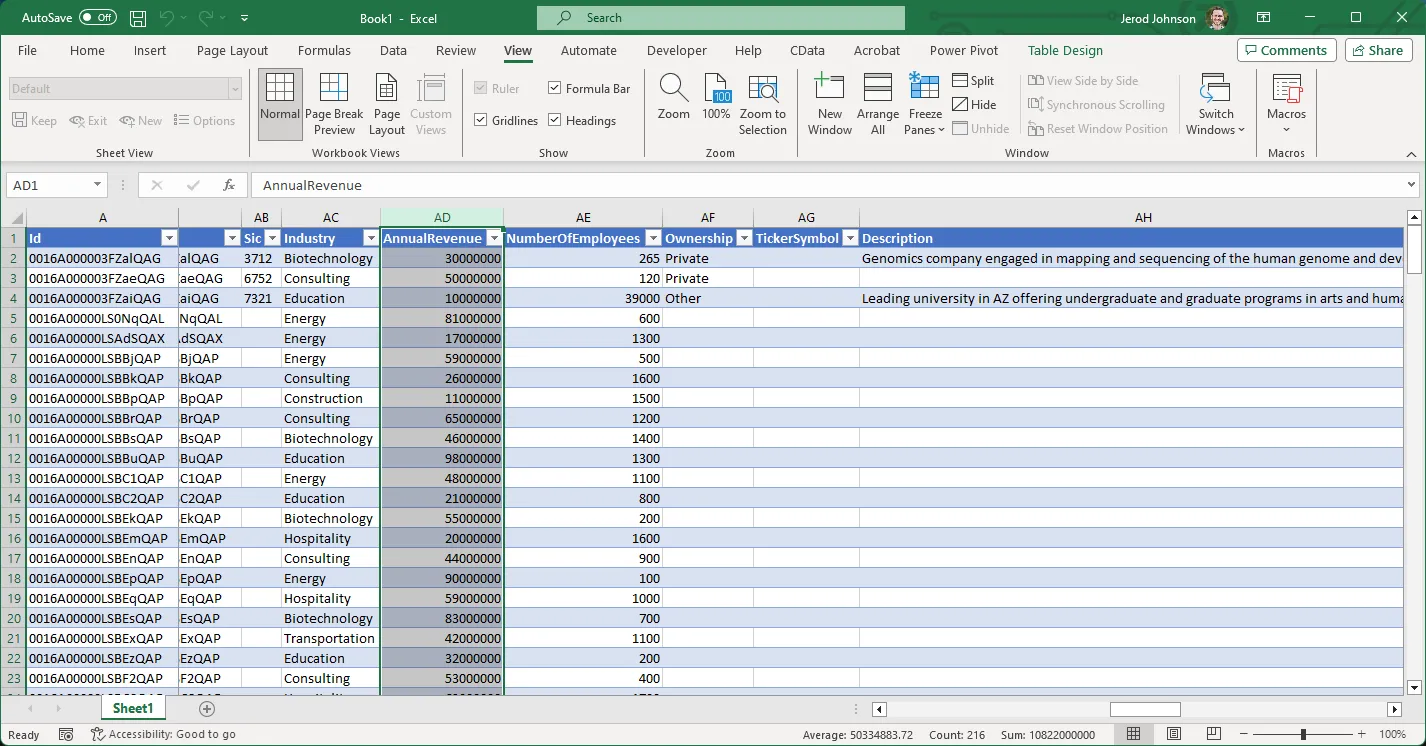
Task: Click the Share button
Action: [x=1378, y=49]
